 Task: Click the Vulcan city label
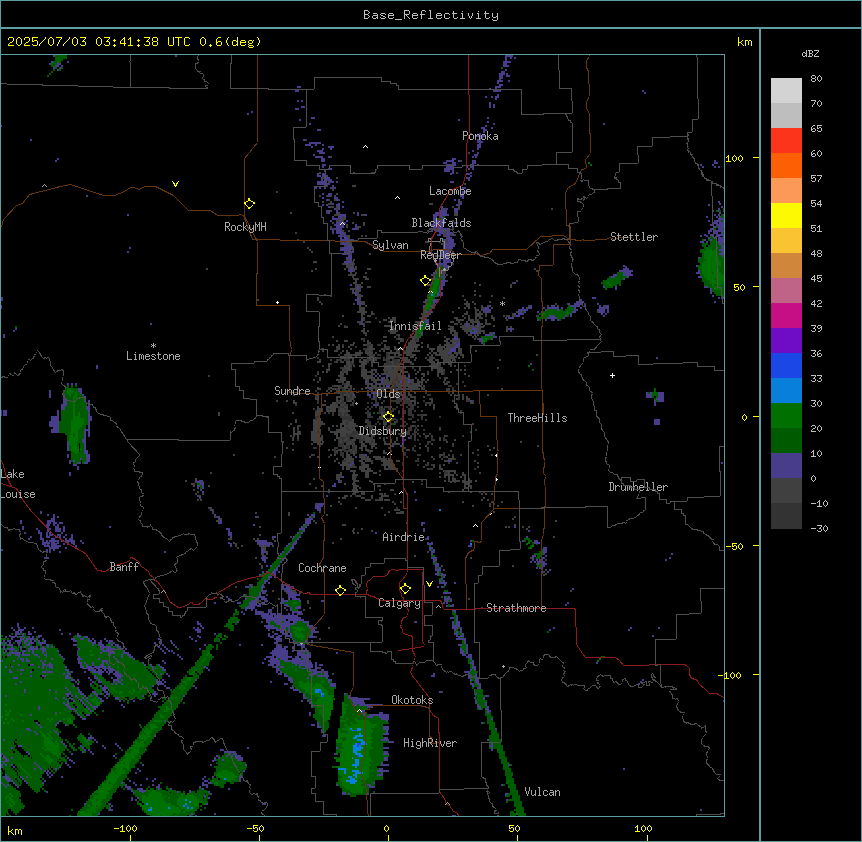(542, 792)
